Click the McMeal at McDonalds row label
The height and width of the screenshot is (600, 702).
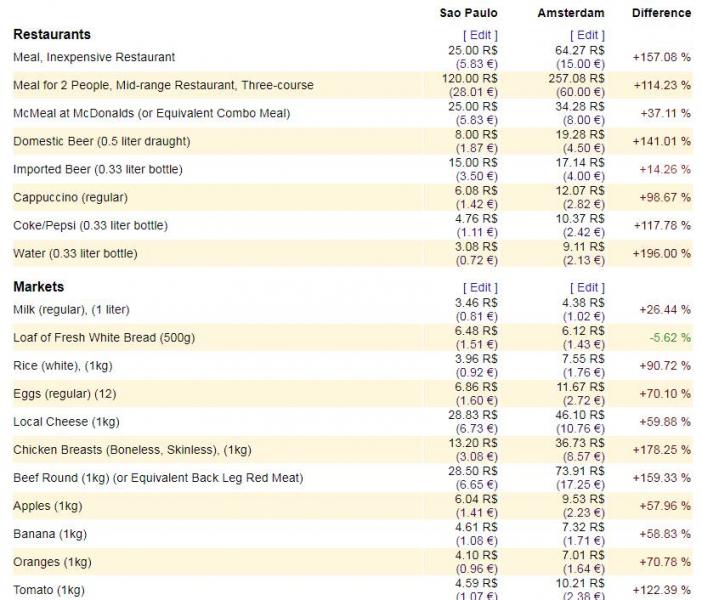[151, 113]
